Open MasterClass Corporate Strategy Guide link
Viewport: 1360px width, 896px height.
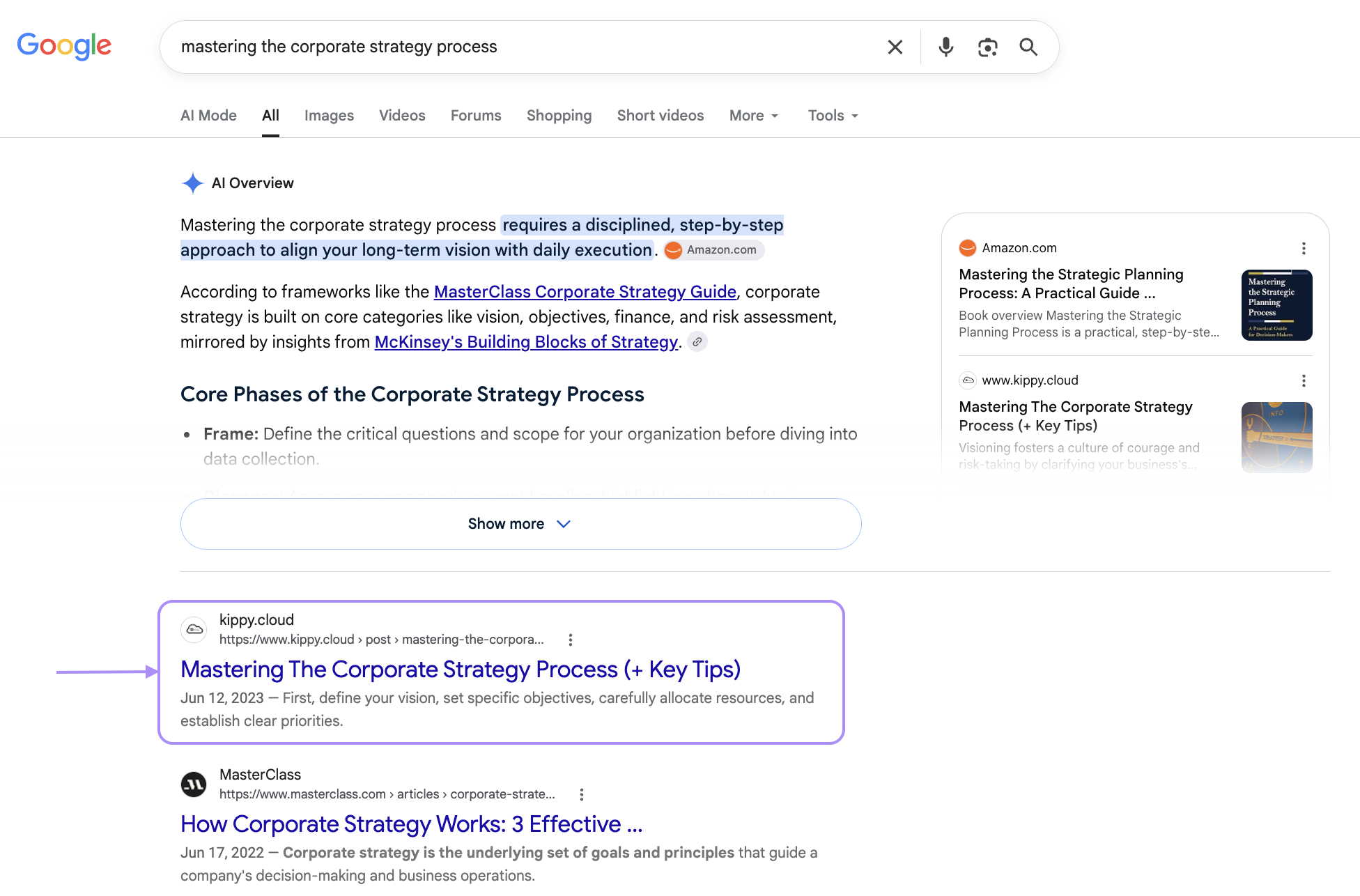(x=585, y=292)
